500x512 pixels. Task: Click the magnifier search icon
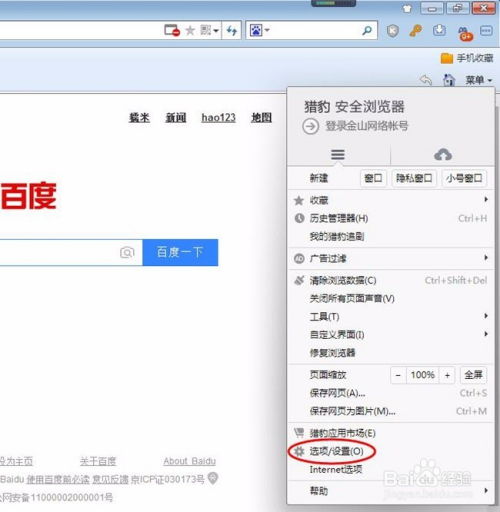pos(367,31)
